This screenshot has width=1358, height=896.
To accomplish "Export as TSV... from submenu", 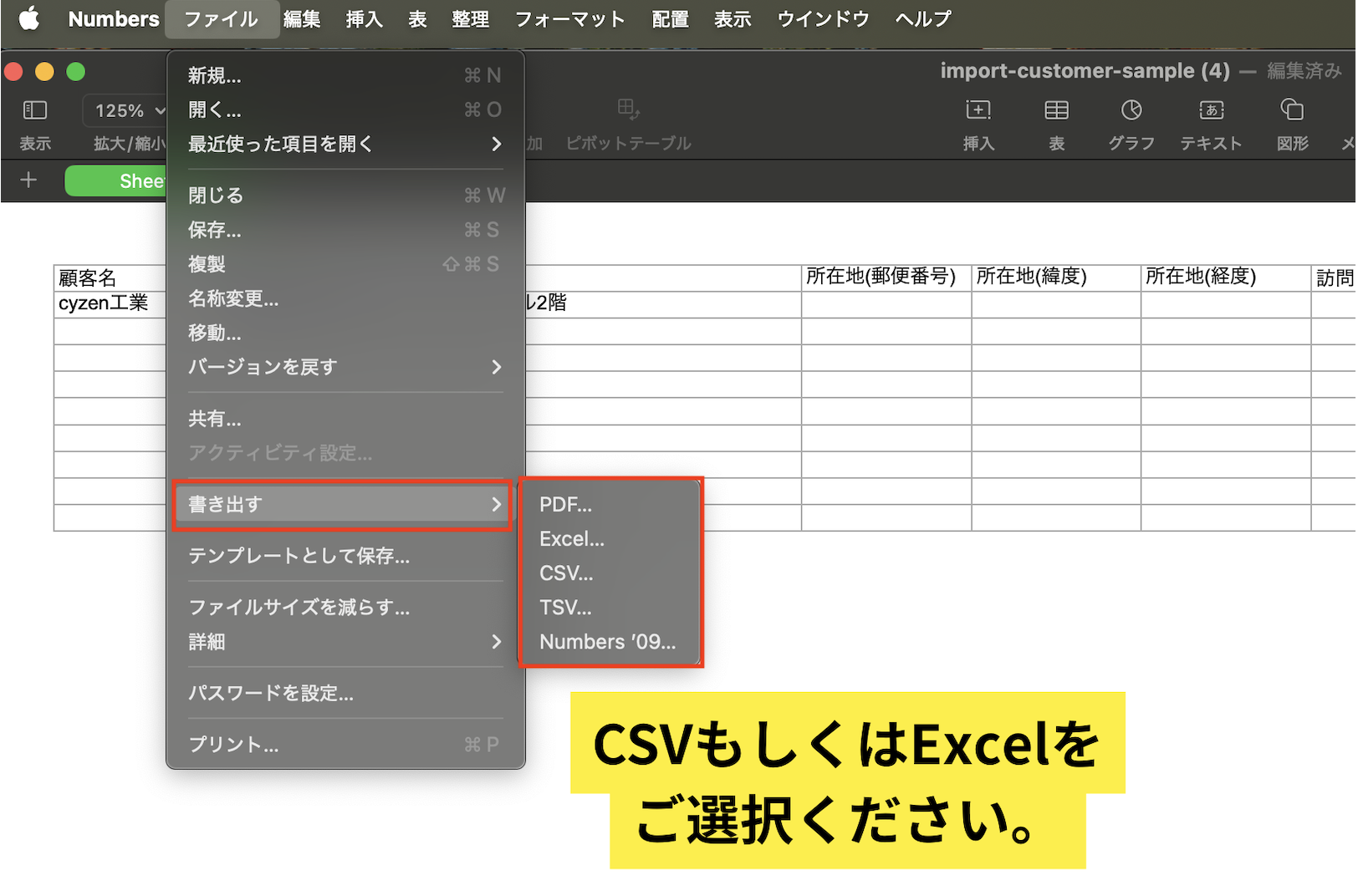I will 610,608.
